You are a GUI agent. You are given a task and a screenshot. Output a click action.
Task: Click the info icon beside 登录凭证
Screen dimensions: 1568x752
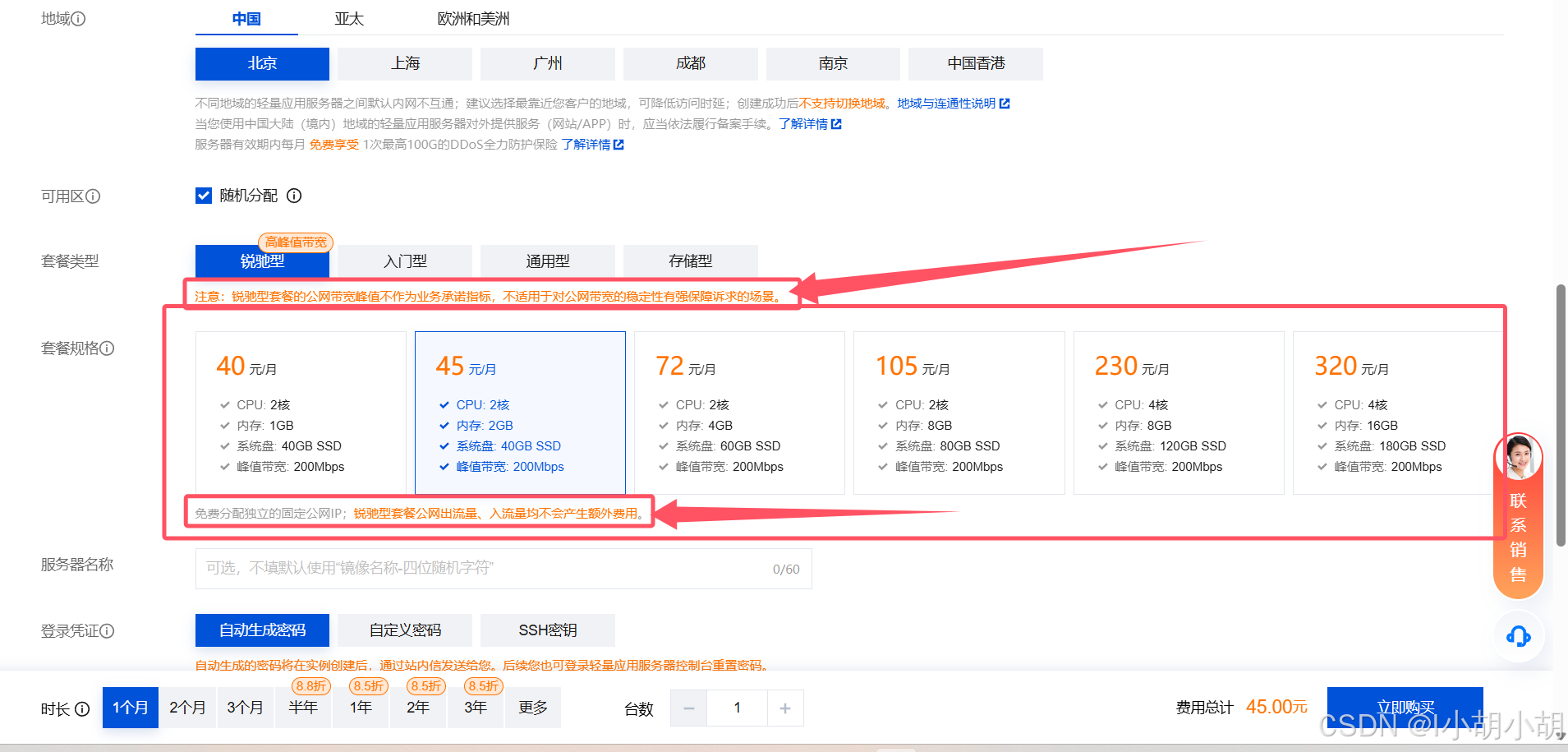(107, 631)
